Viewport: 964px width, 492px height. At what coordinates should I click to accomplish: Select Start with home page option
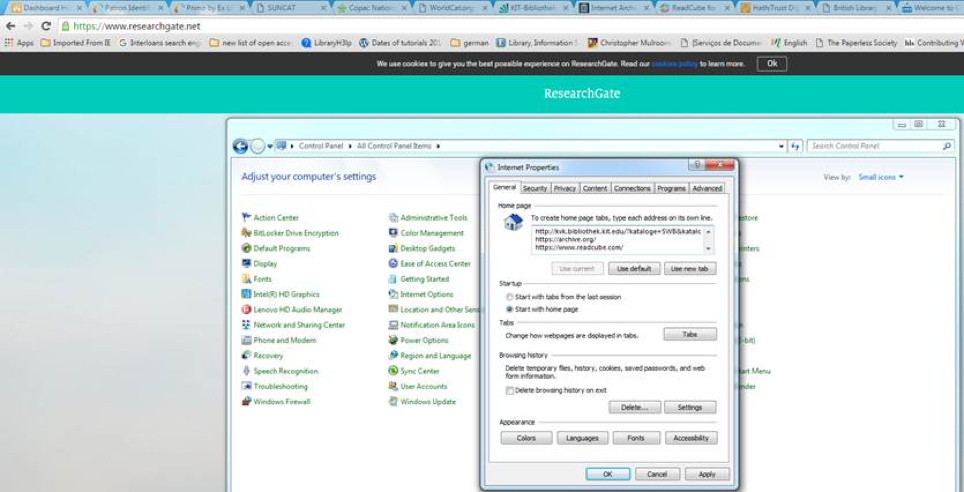point(509,309)
